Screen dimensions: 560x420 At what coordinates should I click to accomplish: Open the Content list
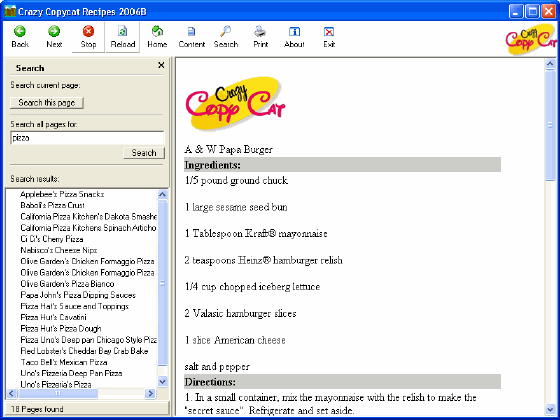[192, 37]
